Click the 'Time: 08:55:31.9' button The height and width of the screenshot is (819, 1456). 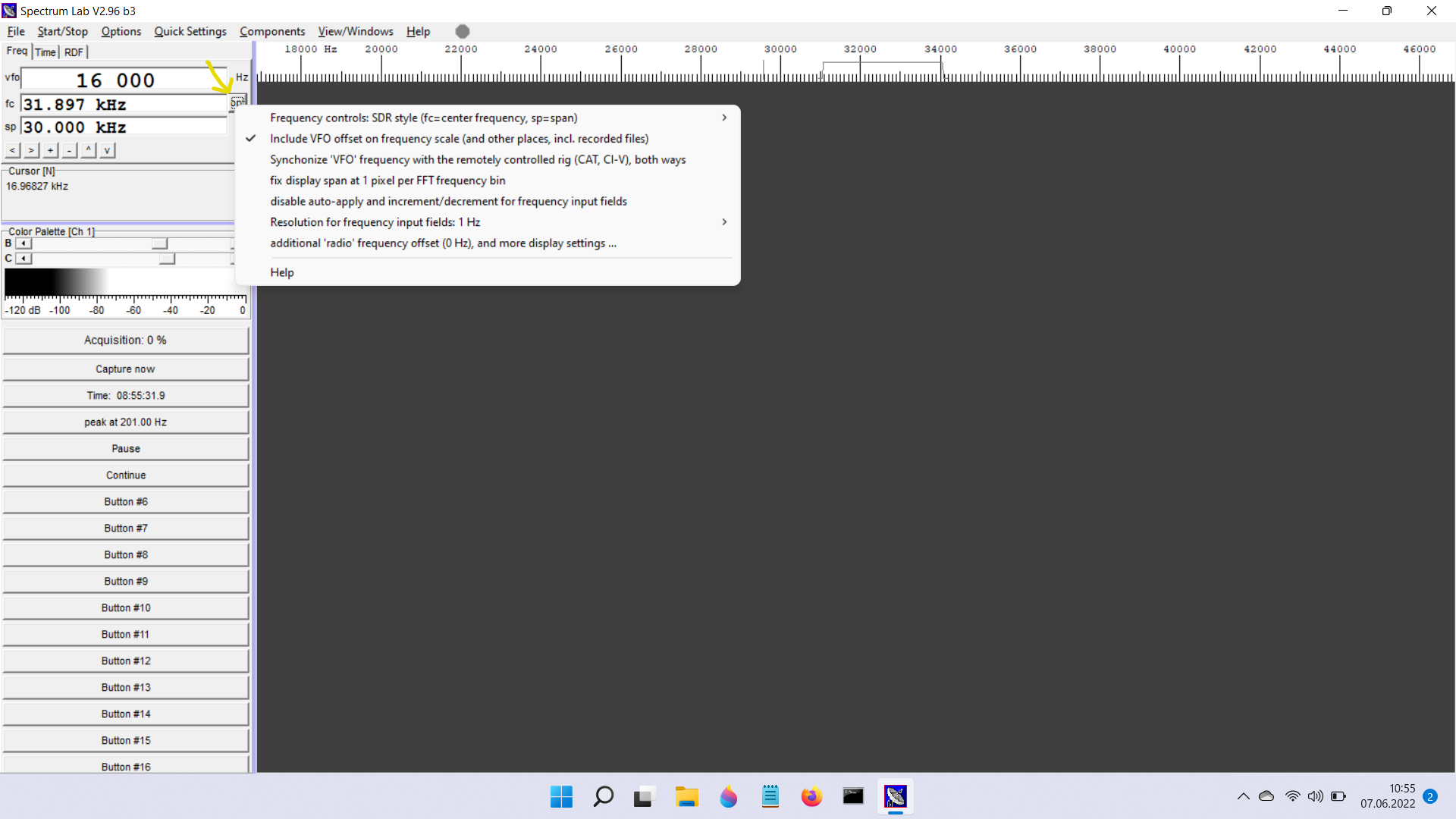pos(125,396)
